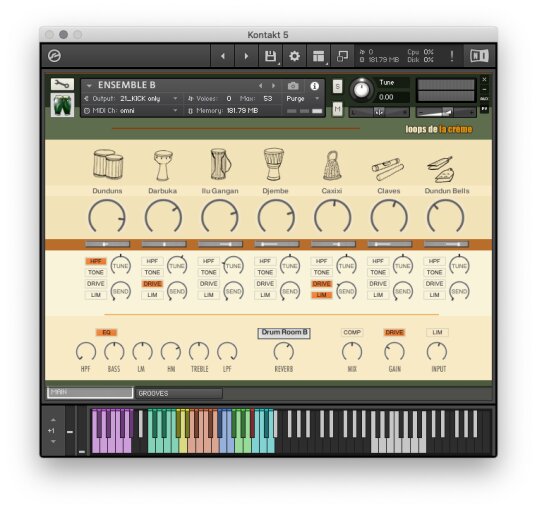Click the instrument header volume slider
537x510 pixels.
pos(446,112)
